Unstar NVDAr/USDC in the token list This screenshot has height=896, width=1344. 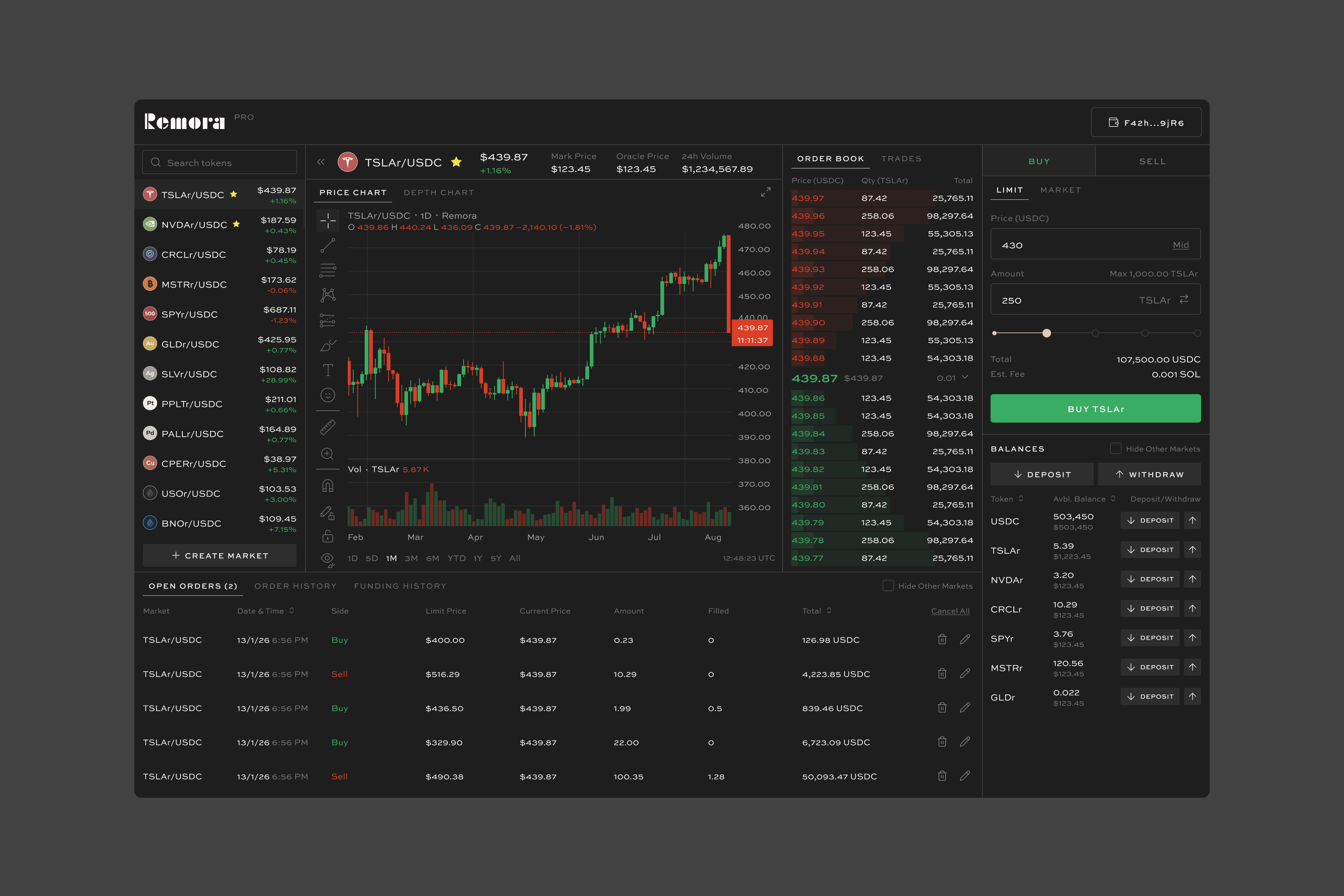236,224
